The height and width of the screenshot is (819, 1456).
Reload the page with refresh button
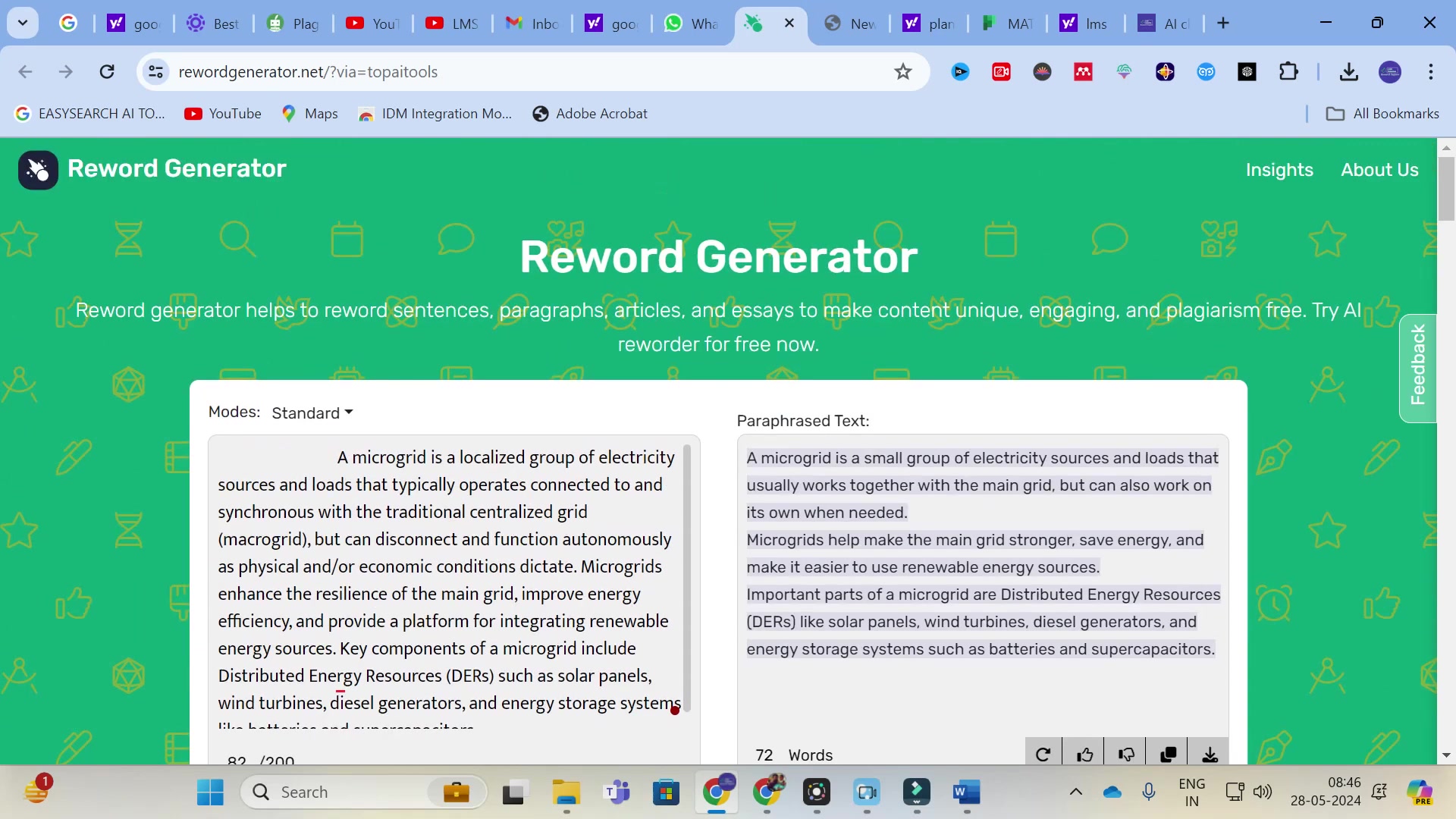(107, 72)
